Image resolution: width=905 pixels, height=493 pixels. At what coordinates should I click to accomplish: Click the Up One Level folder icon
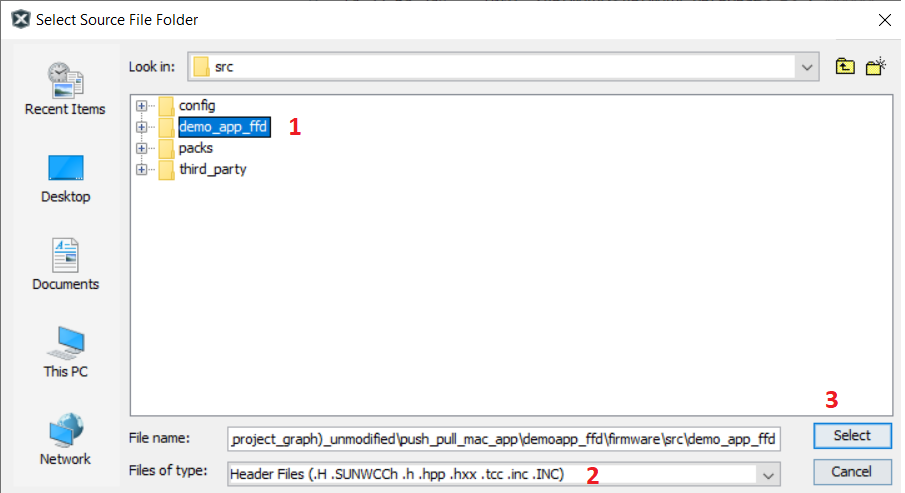point(846,67)
